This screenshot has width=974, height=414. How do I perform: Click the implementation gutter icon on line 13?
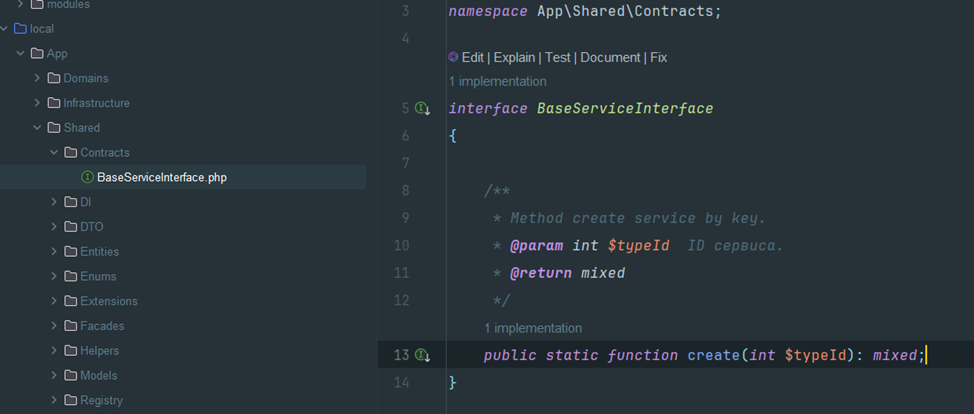(422, 355)
